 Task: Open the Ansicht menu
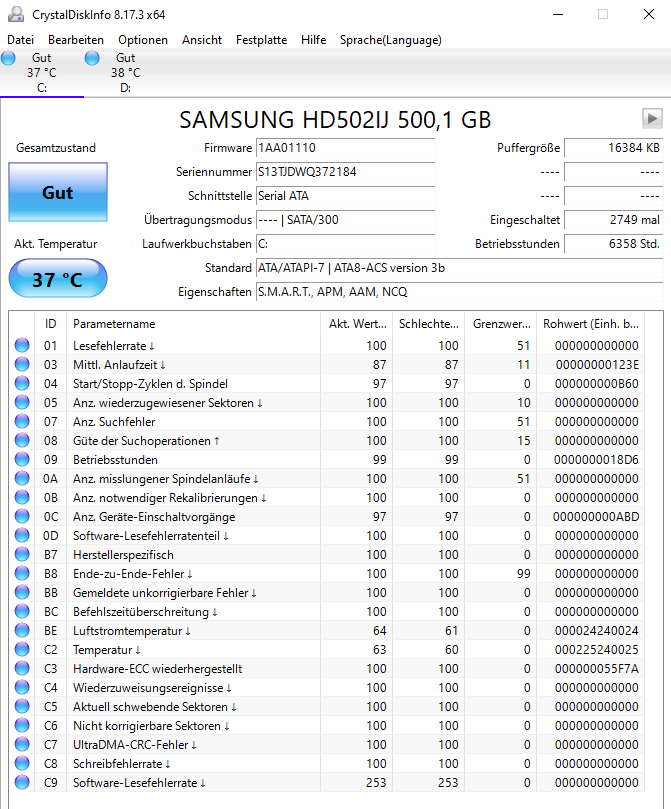[x=202, y=40]
